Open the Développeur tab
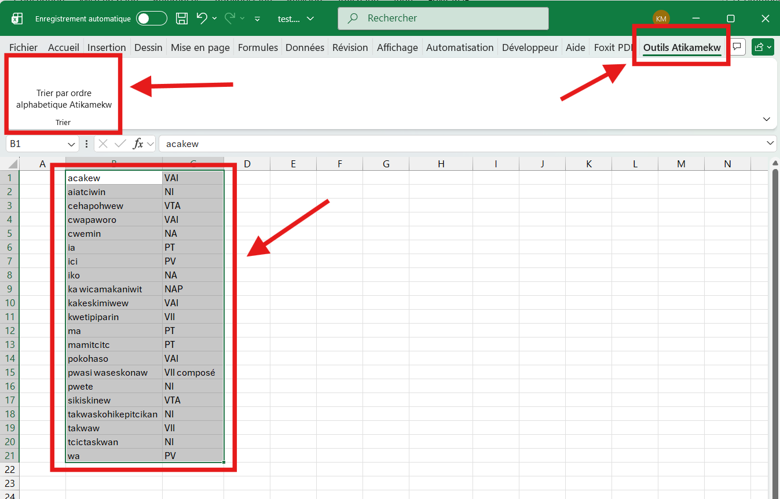The image size is (780, 499). pyautogui.click(x=530, y=48)
